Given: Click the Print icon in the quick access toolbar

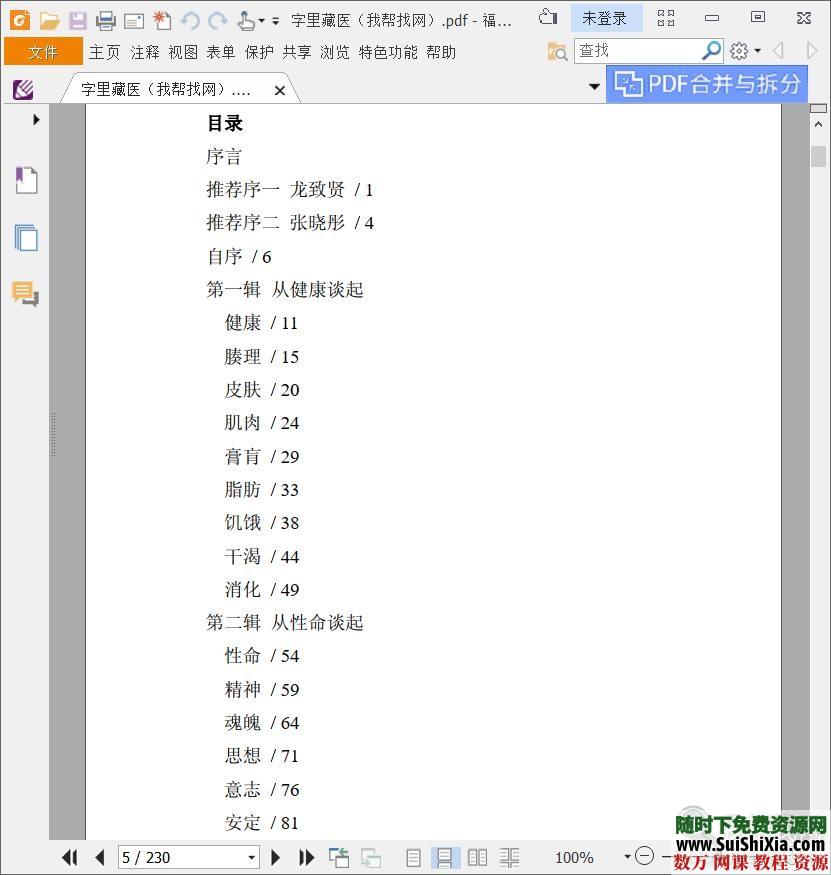Looking at the screenshot, I should 105,19.
